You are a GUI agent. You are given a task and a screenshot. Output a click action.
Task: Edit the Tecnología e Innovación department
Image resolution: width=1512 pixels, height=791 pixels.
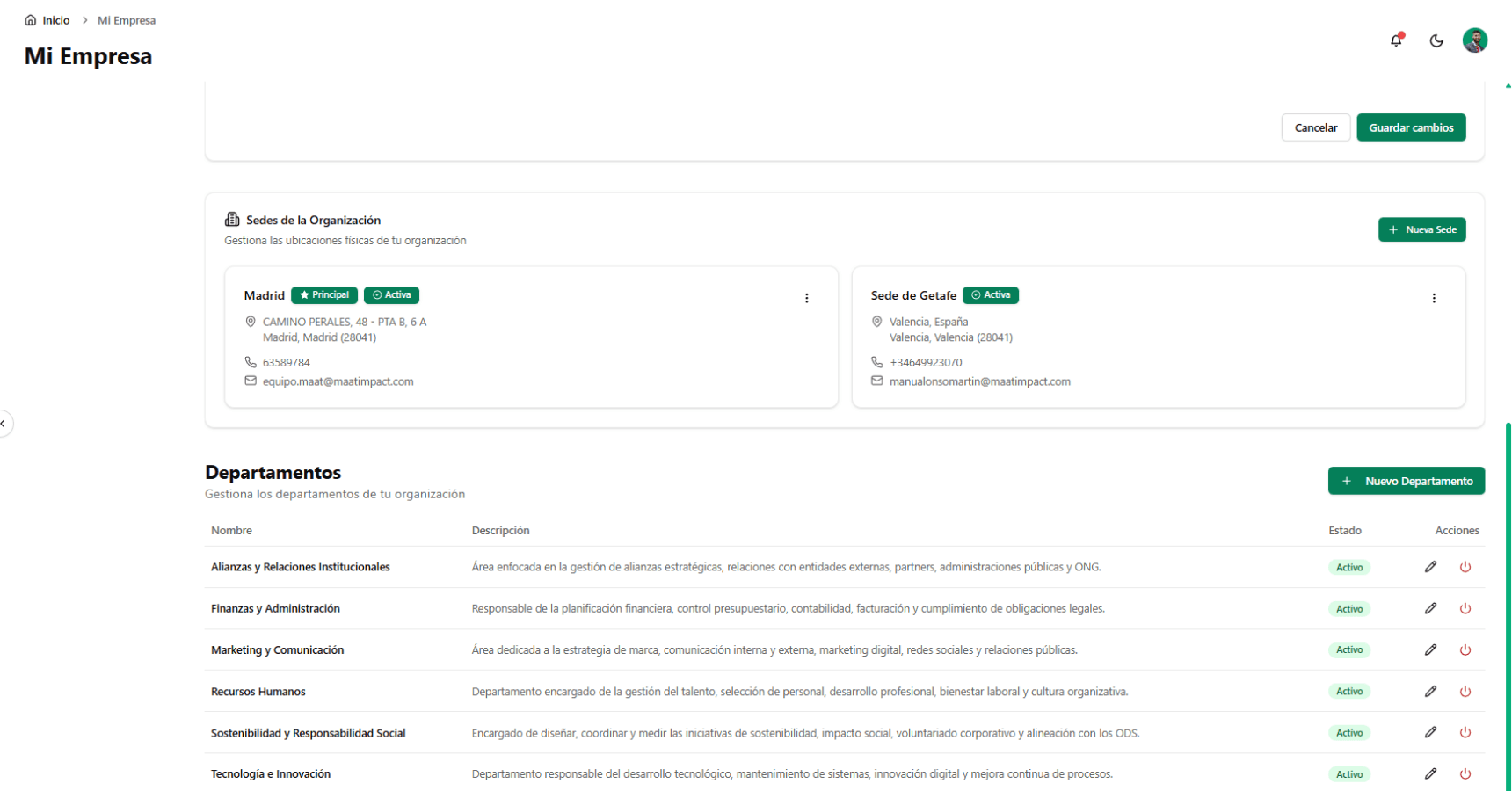[x=1431, y=773]
